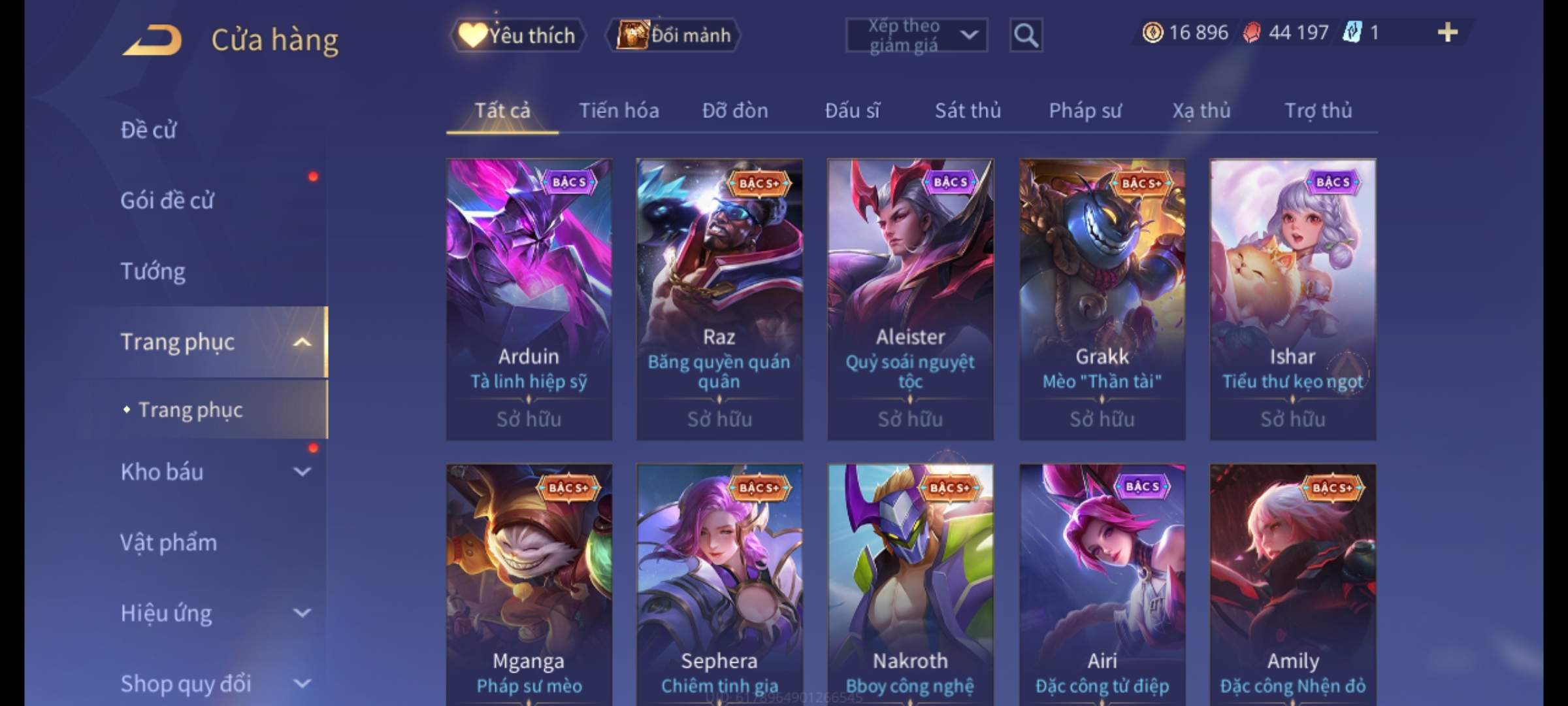Viewport: 1568px width, 706px height.
Task: Select the Grakk Mèo Thần tài skin card
Action: point(1102,300)
